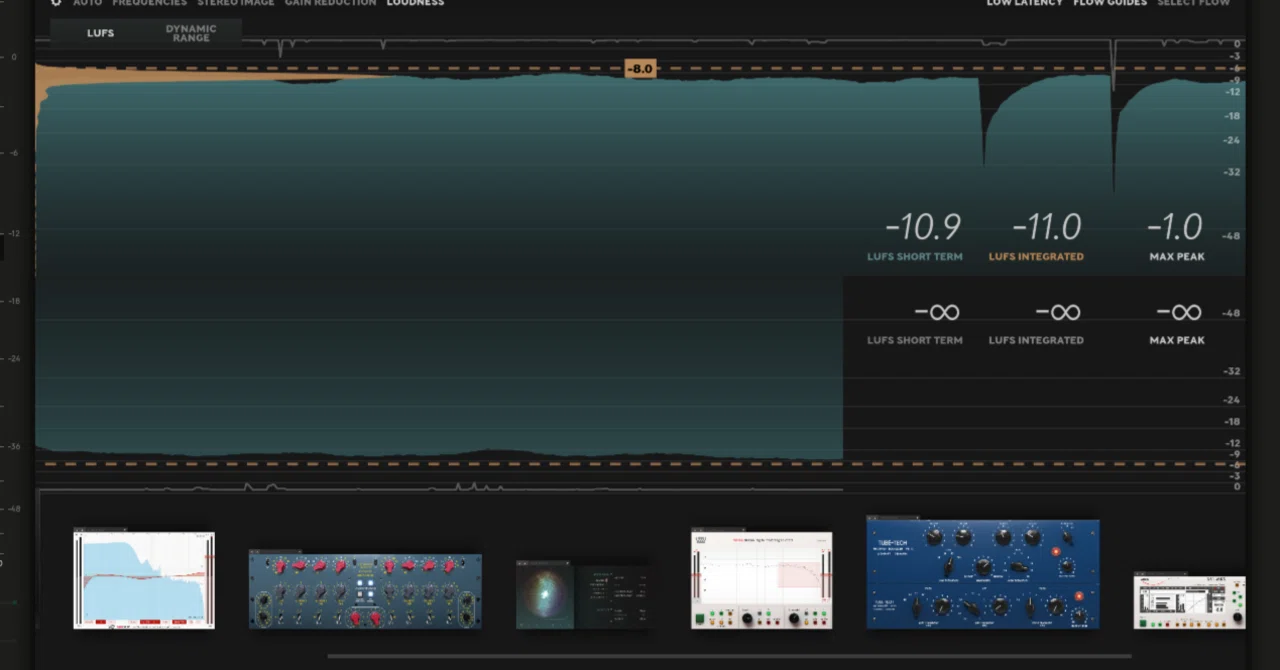Open the Frequencies section
The image size is (1280, 670).
(x=149, y=3)
